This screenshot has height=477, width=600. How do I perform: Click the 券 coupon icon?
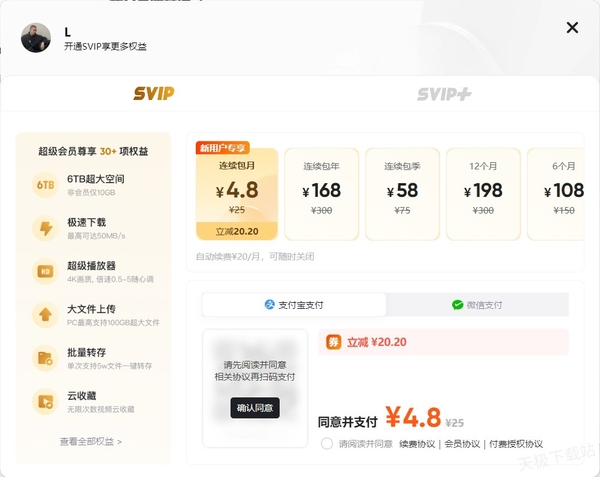tap(333, 342)
